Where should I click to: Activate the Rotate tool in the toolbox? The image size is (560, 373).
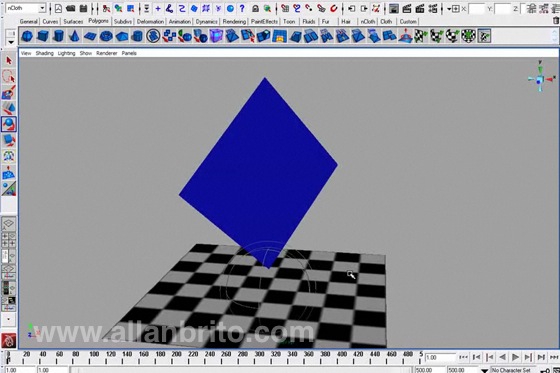coord(9,124)
